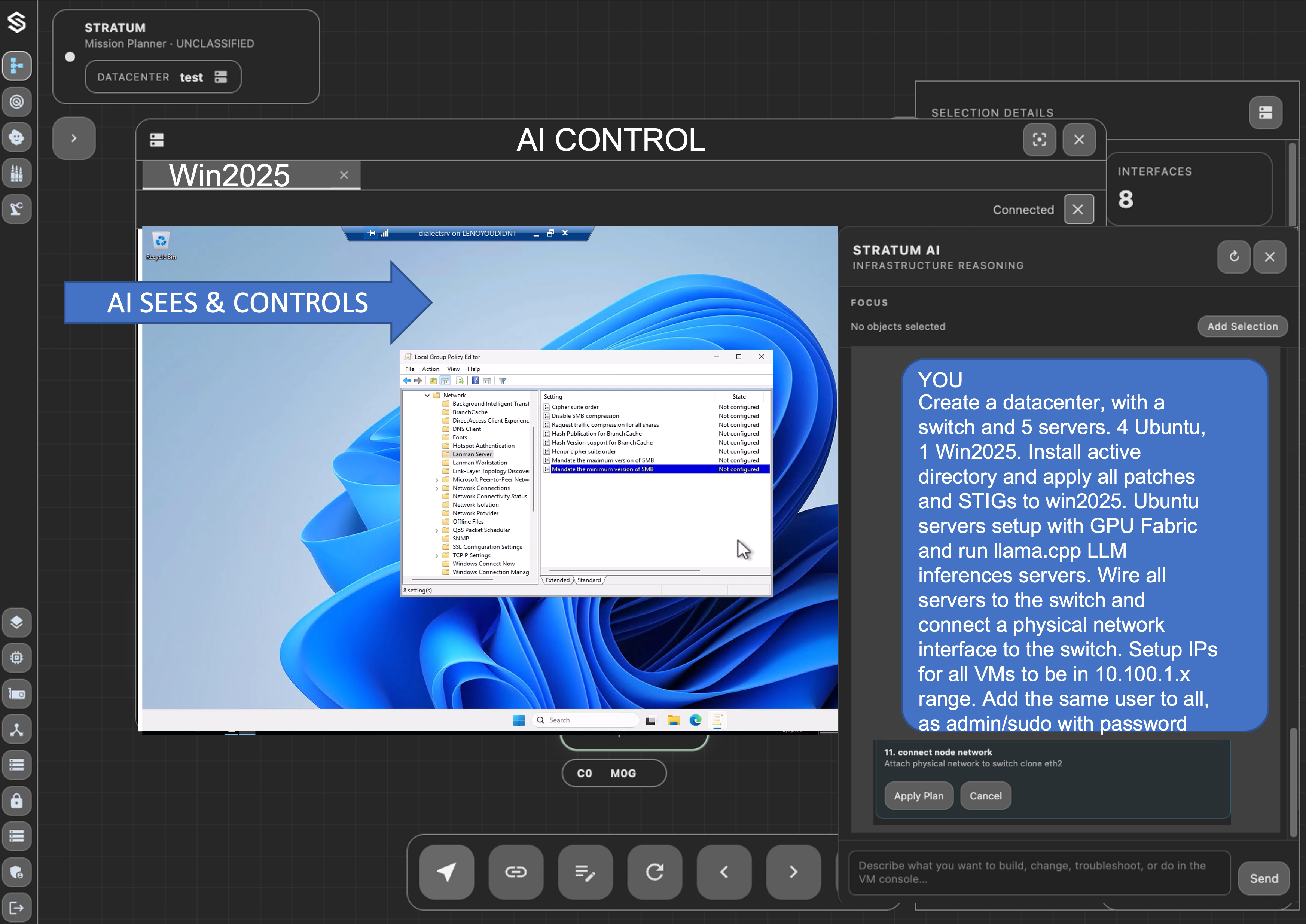Switch to the Standard tab
Screen dimensions: 1306x924
tap(589, 580)
